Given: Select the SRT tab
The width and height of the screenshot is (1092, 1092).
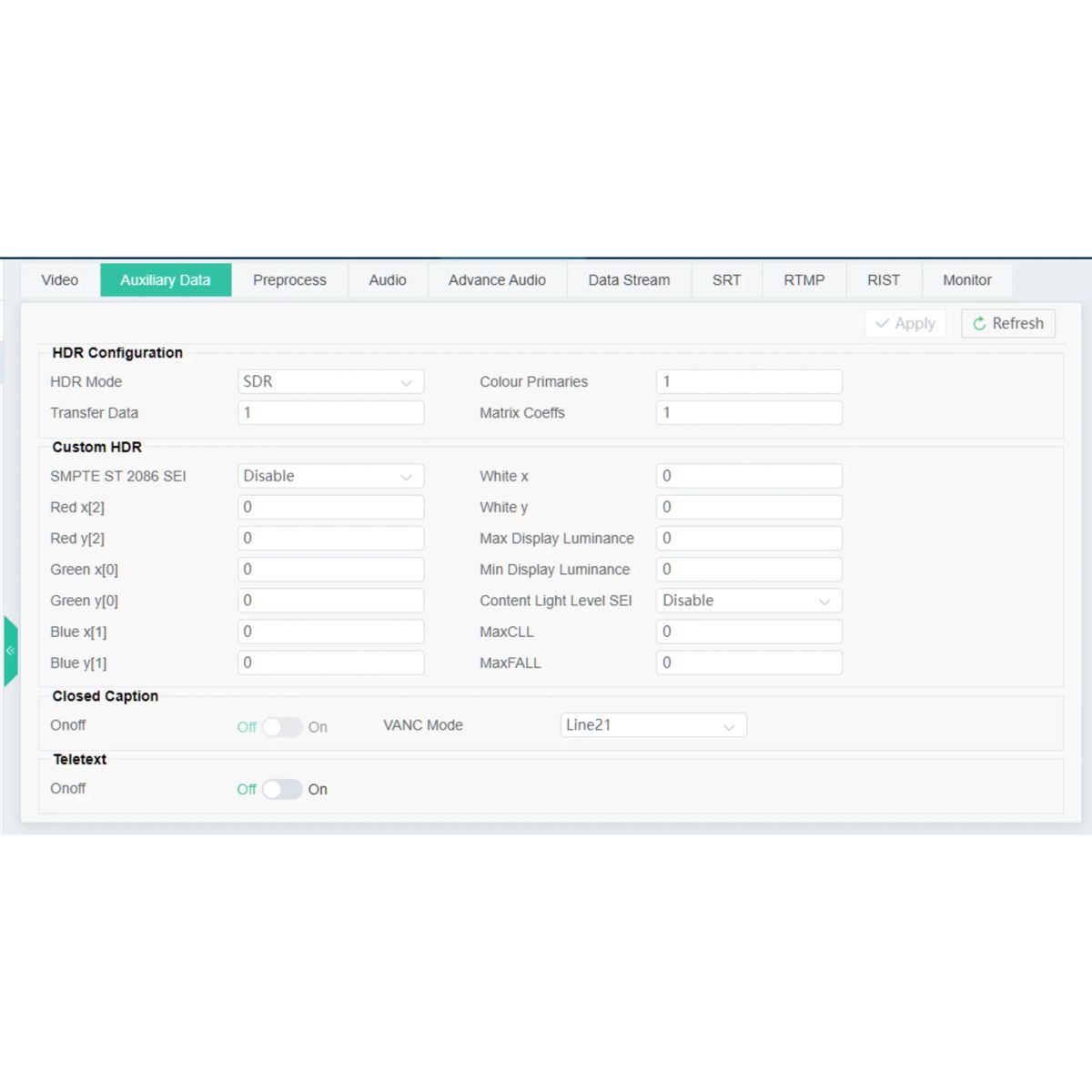Looking at the screenshot, I should 726,280.
